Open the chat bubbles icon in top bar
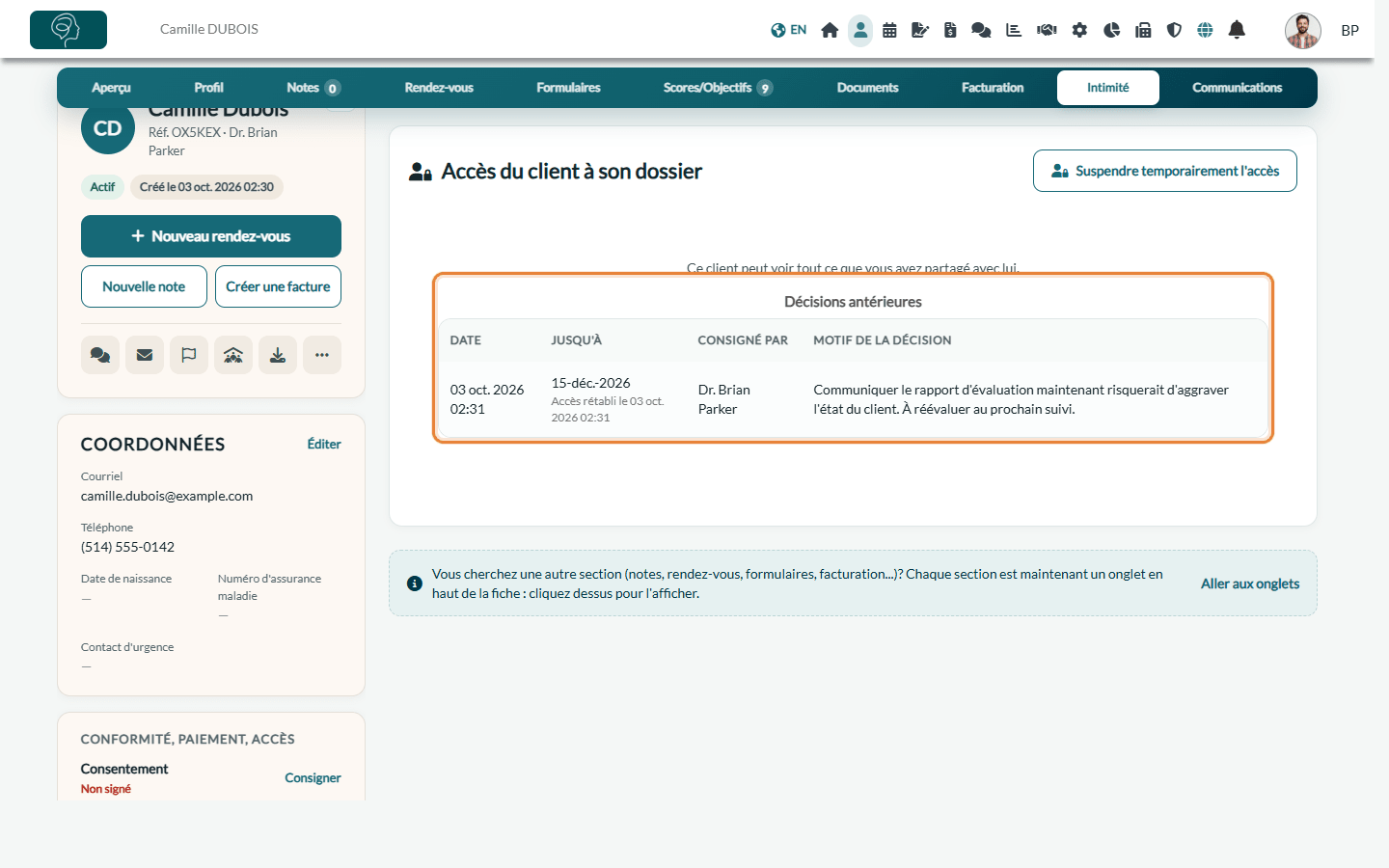Viewport: 1389px width, 868px height. pyautogui.click(x=981, y=30)
